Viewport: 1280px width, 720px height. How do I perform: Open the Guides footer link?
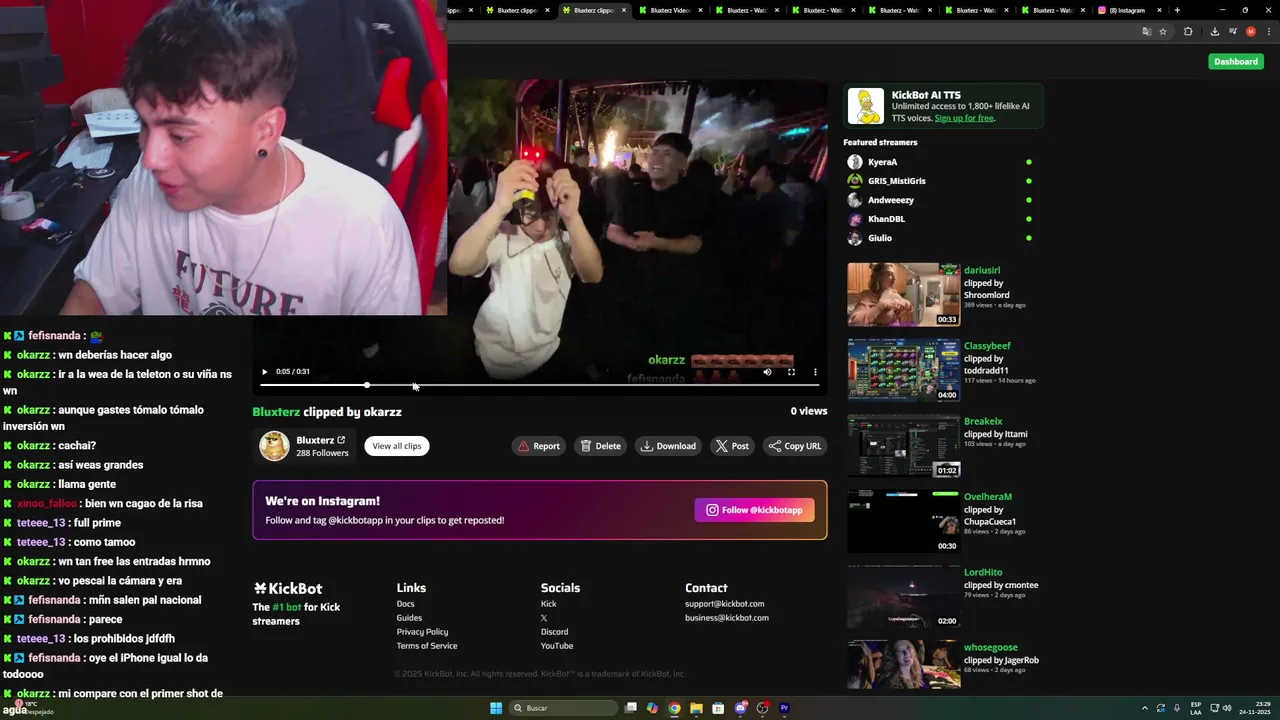[x=409, y=618]
